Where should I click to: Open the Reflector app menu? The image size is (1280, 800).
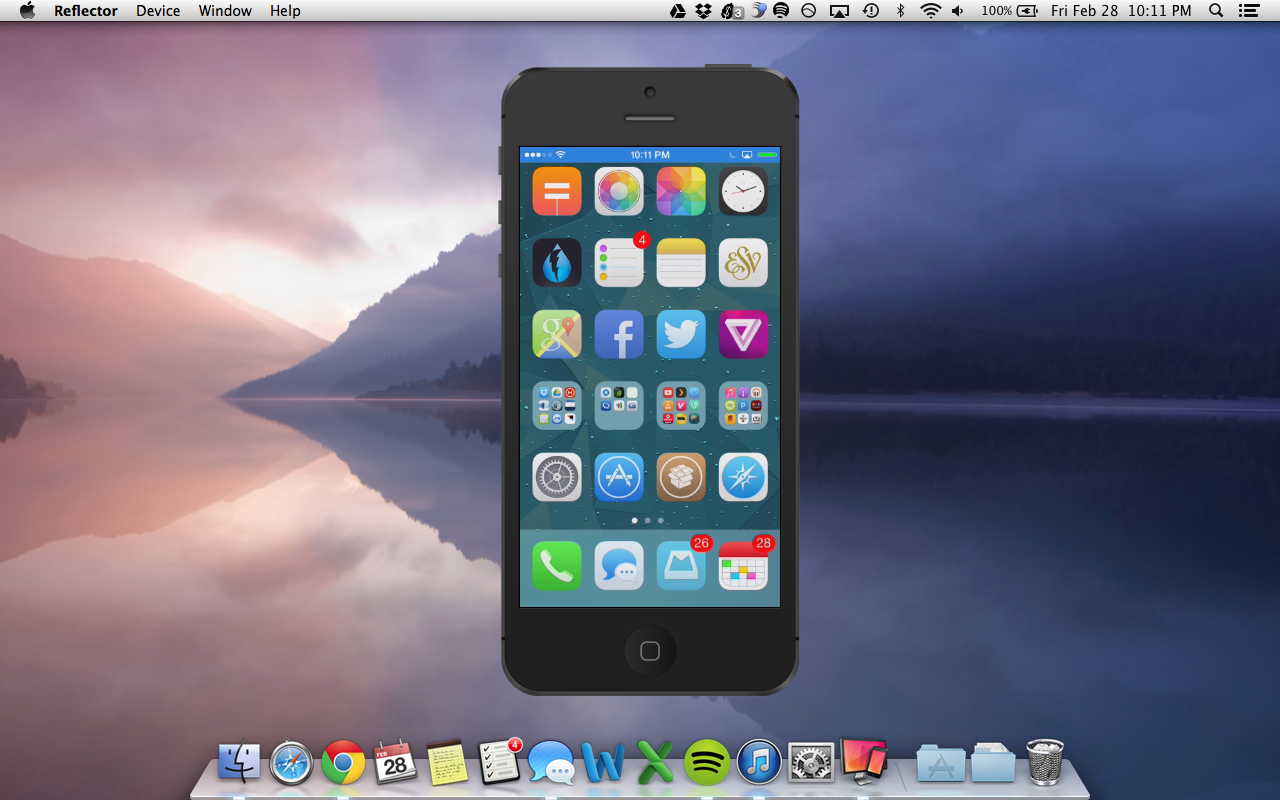click(86, 11)
